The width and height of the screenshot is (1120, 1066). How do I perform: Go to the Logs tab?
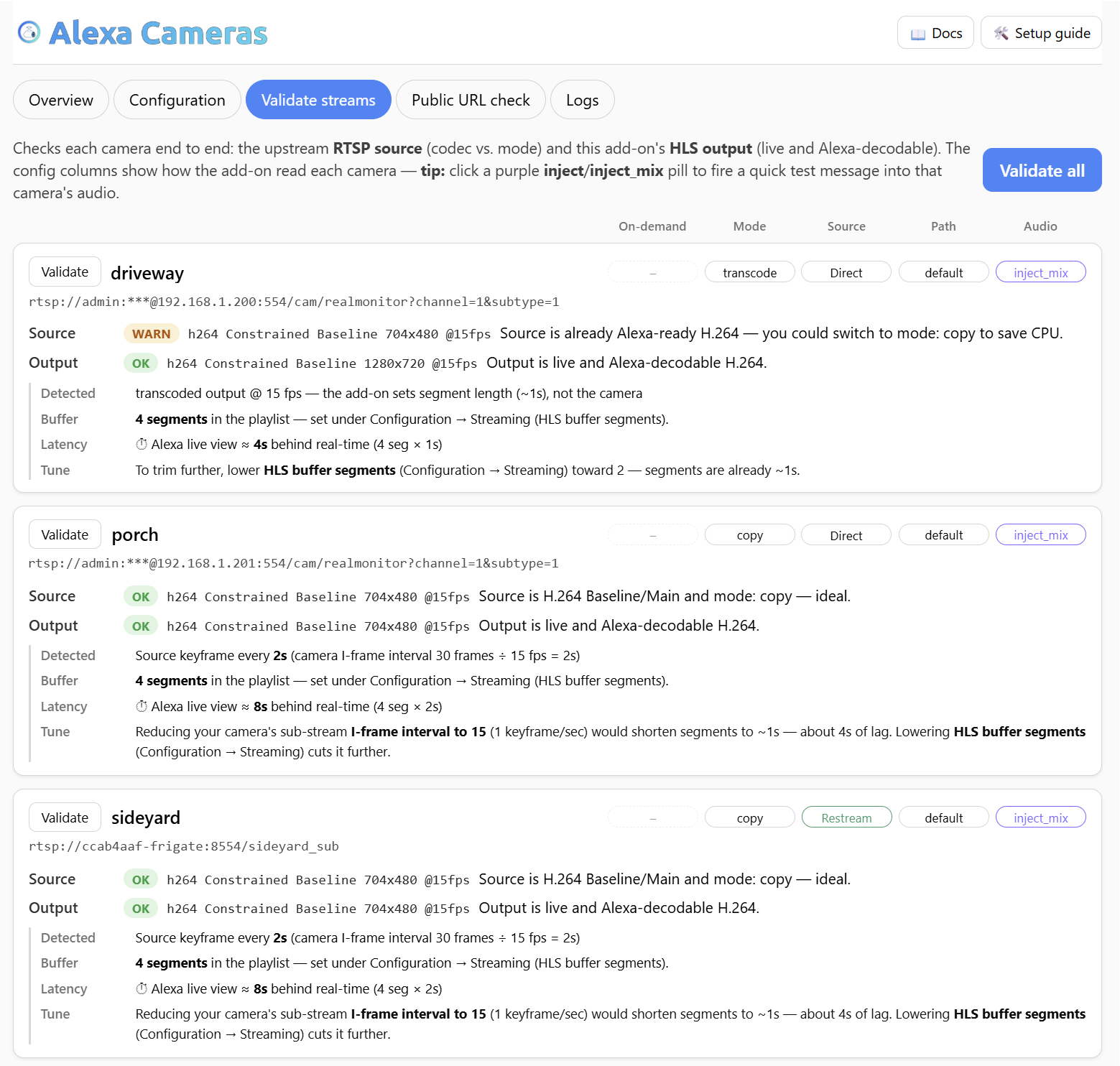(582, 100)
